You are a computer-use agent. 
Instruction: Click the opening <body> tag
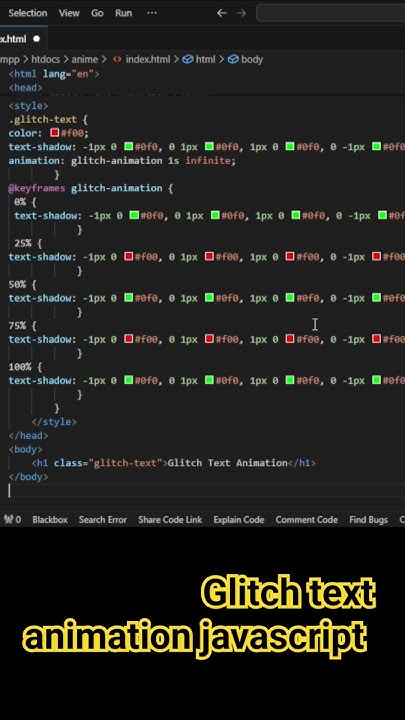coord(25,449)
